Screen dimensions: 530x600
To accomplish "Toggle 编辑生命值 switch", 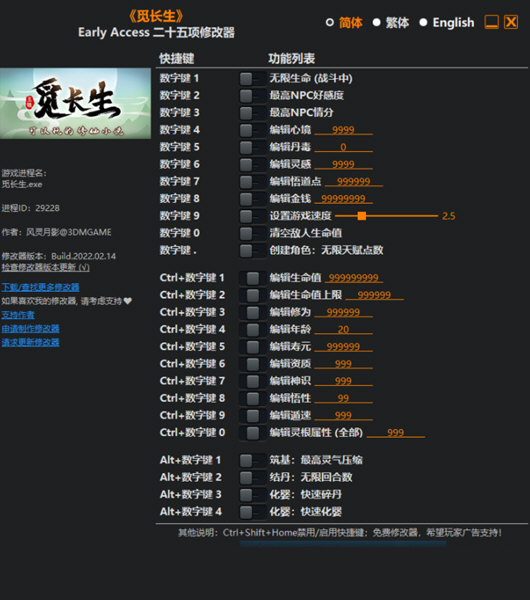I will [x=252, y=278].
